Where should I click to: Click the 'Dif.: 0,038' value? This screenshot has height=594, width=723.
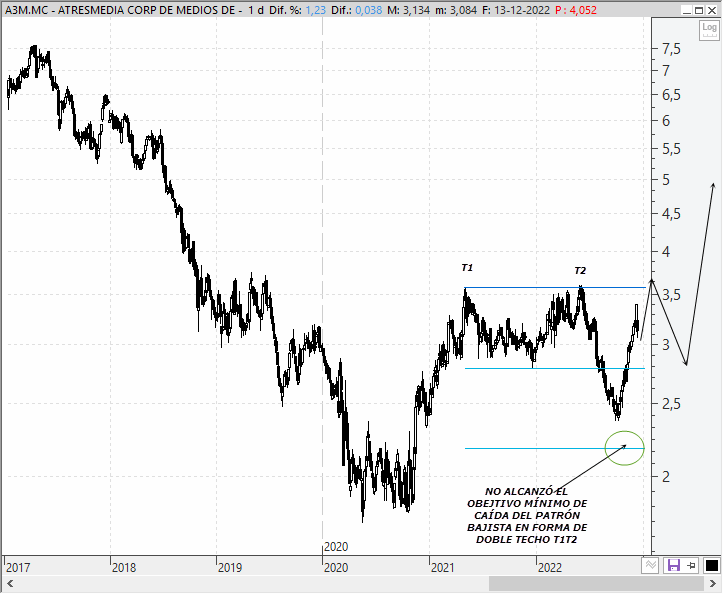coord(356,10)
